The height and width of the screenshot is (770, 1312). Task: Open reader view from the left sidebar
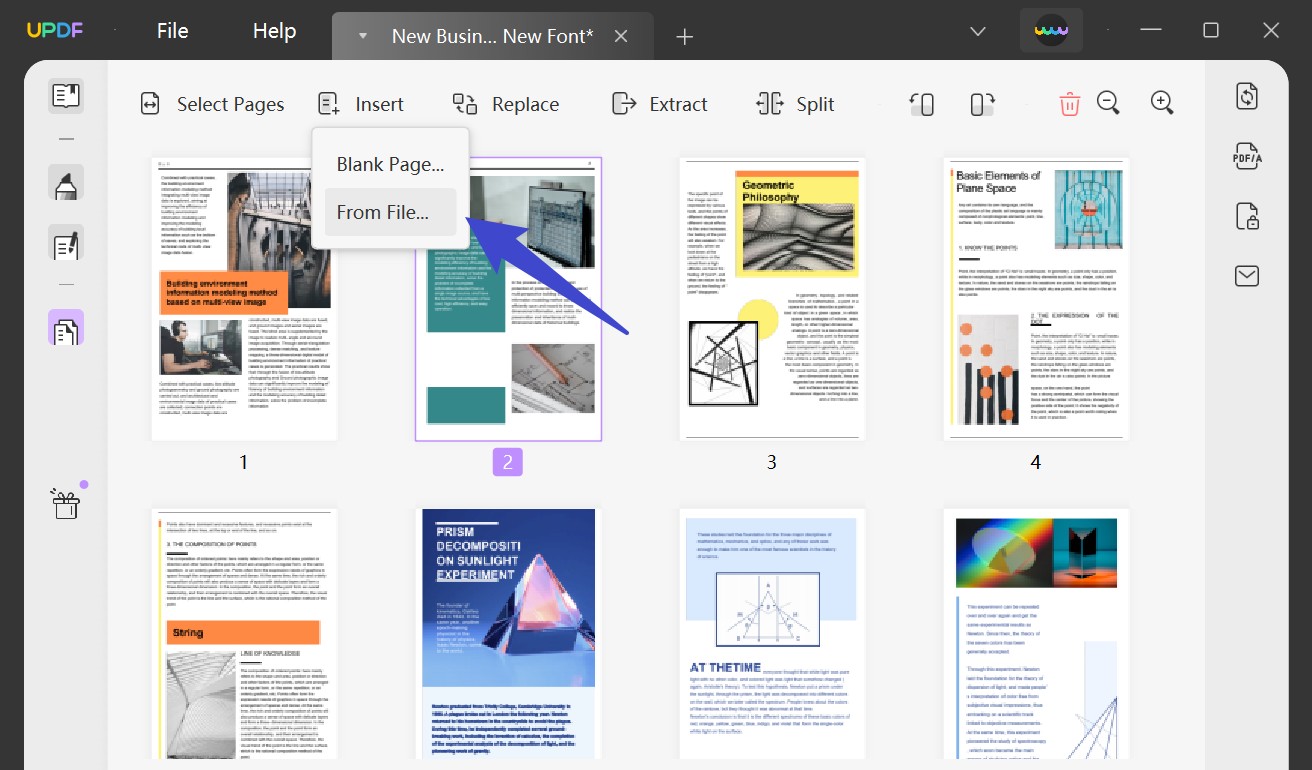point(65,95)
